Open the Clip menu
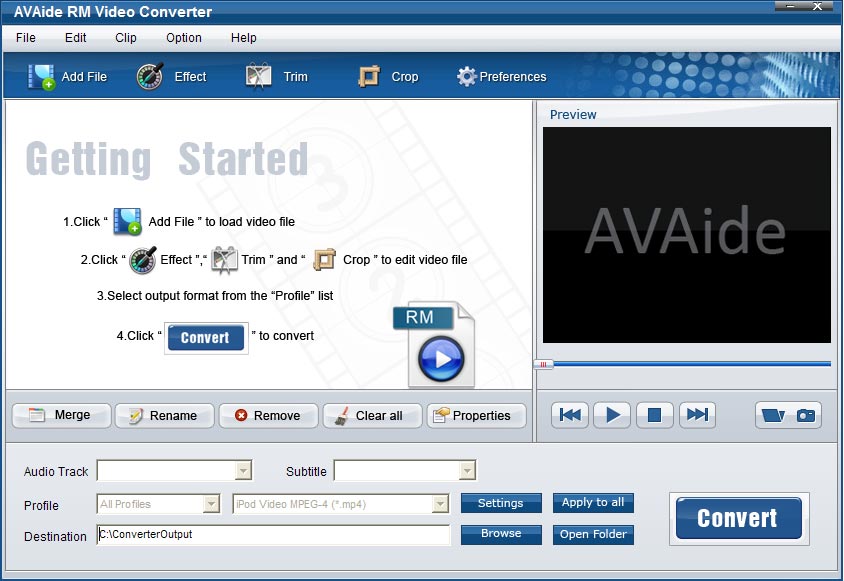This screenshot has width=844, height=581. (x=125, y=38)
